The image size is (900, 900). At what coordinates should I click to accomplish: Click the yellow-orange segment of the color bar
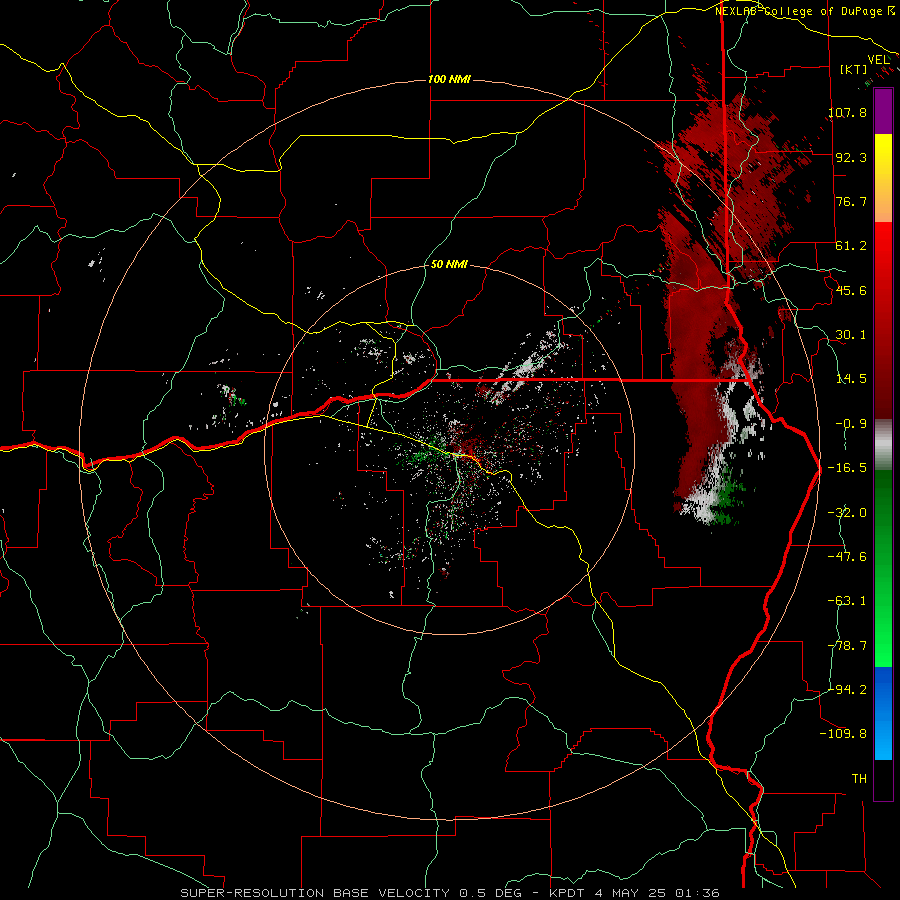(883, 178)
